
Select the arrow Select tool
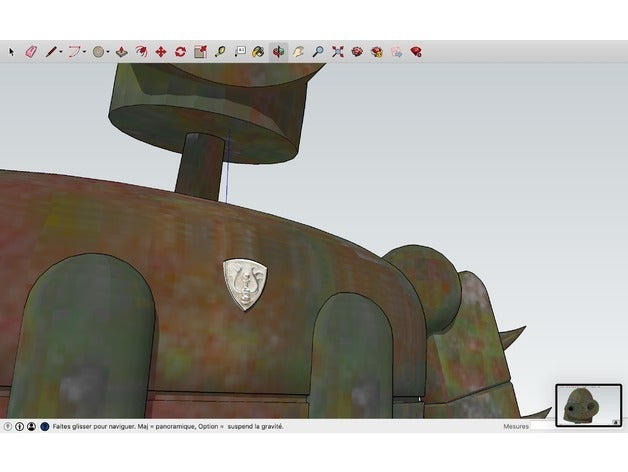click(12, 51)
